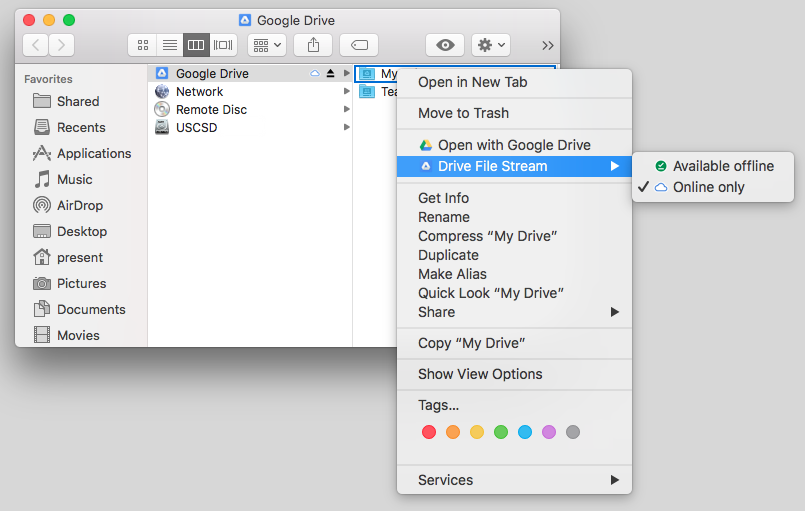
Task: Choose Quick Look “My Drive”
Action: [x=514, y=293]
